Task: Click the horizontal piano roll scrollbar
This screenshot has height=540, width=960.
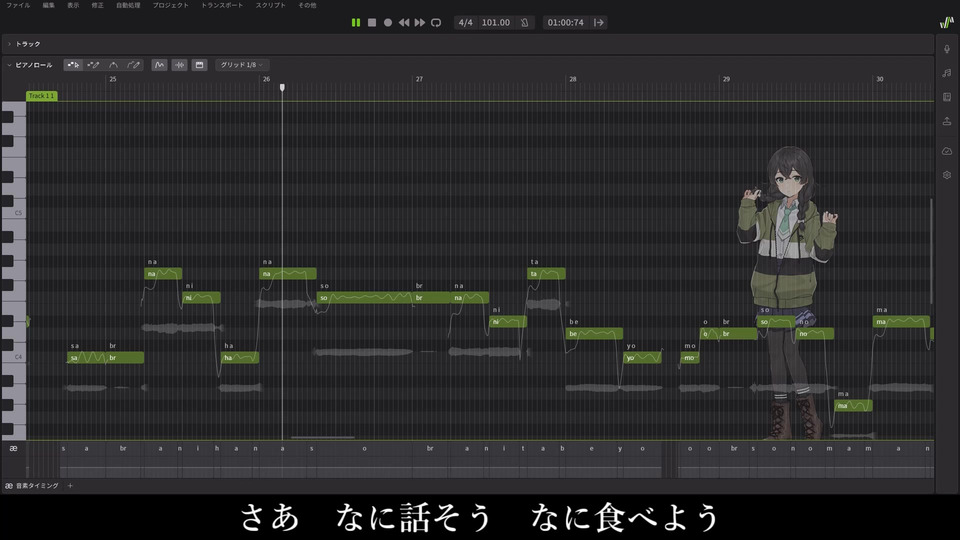Action: pos(323,438)
